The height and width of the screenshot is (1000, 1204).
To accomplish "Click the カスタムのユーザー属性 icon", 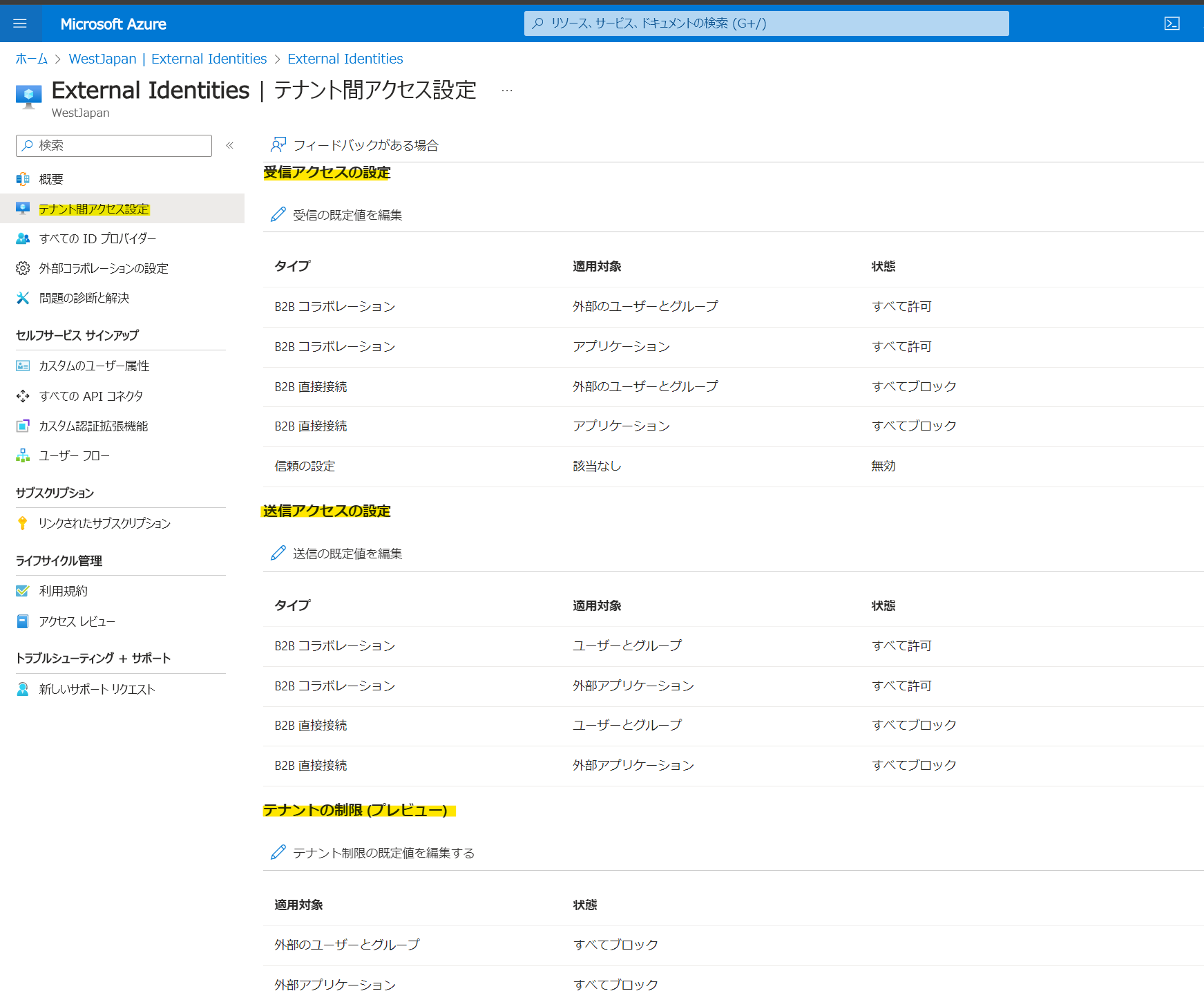I will pos(23,366).
